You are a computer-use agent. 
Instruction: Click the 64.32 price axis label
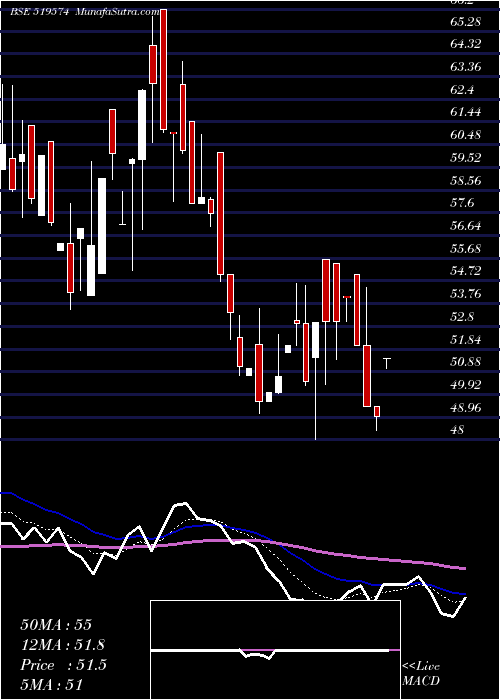pyautogui.click(x=466, y=44)
